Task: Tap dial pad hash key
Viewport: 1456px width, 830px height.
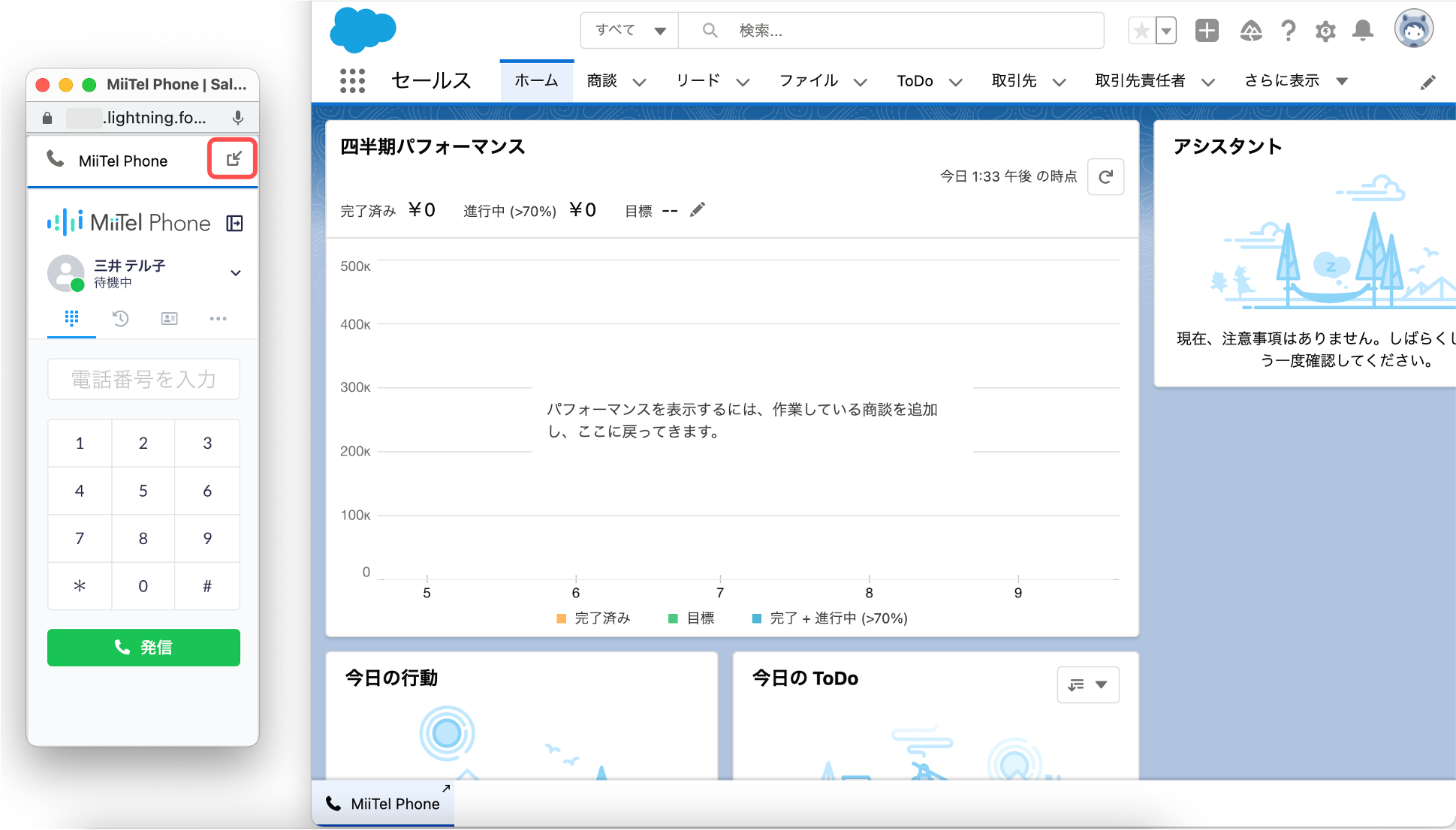Action: click(x=207, y=587)
